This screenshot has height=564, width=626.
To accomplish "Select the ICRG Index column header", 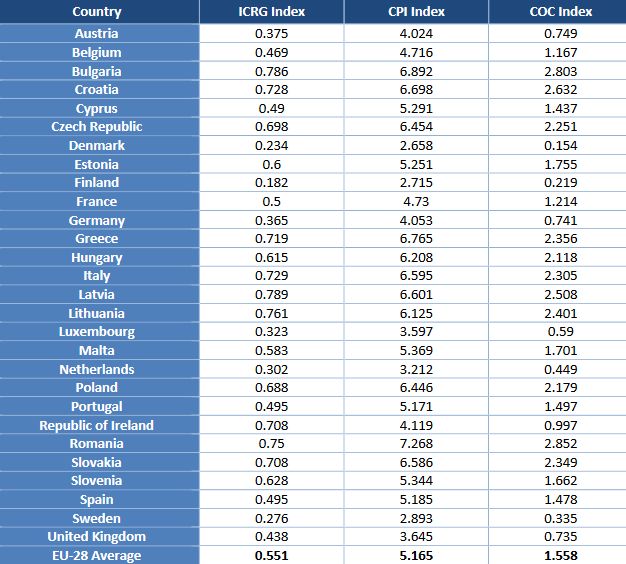I will pos(272,12).
